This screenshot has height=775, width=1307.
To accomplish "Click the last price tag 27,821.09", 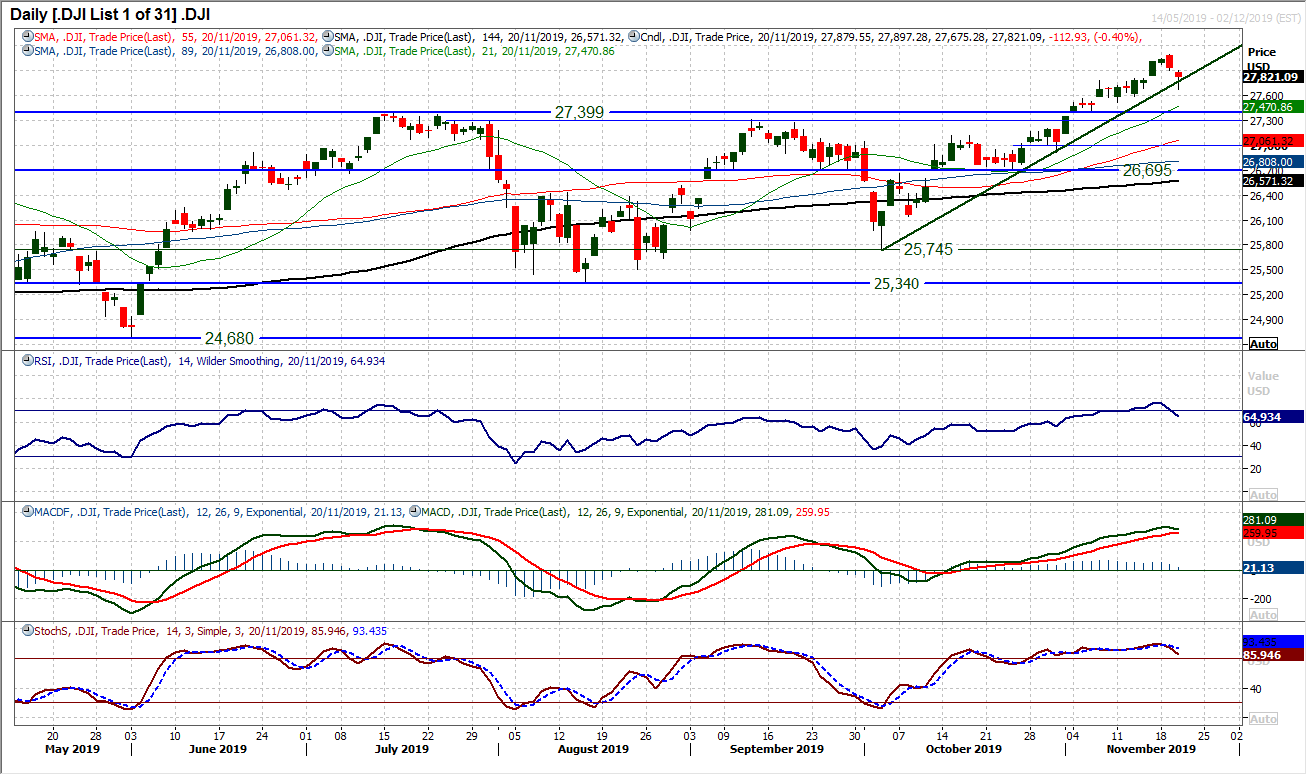I will pyautogui.click(x=1271, y=76).
